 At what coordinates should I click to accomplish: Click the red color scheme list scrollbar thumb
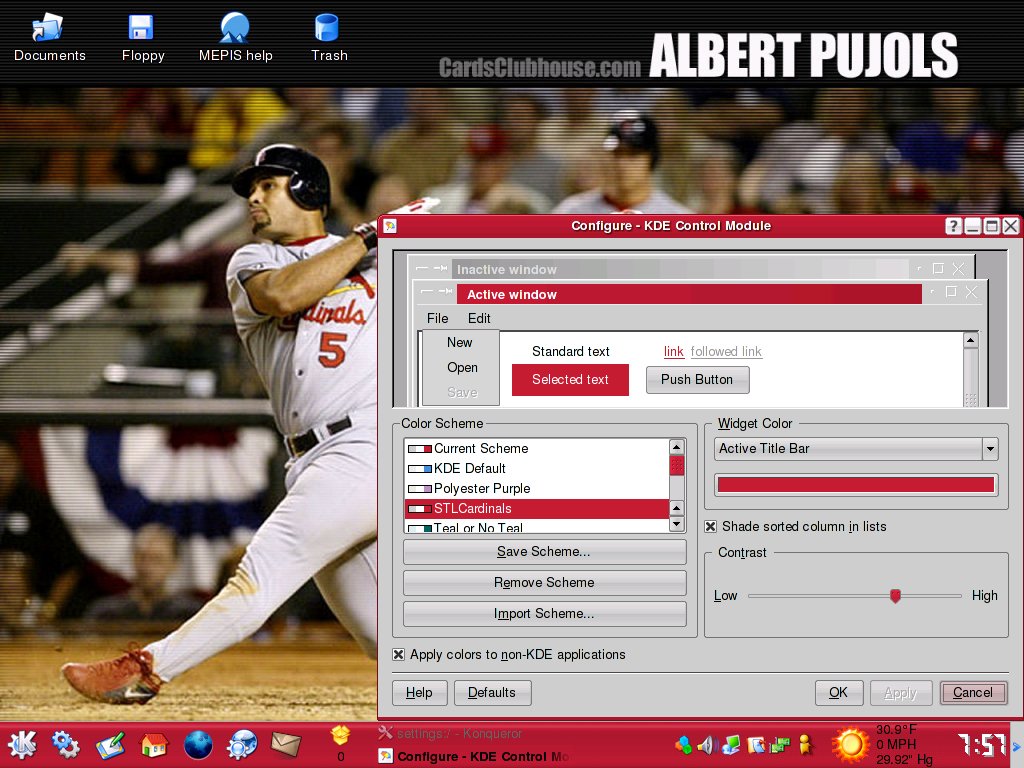click(677, 466)
